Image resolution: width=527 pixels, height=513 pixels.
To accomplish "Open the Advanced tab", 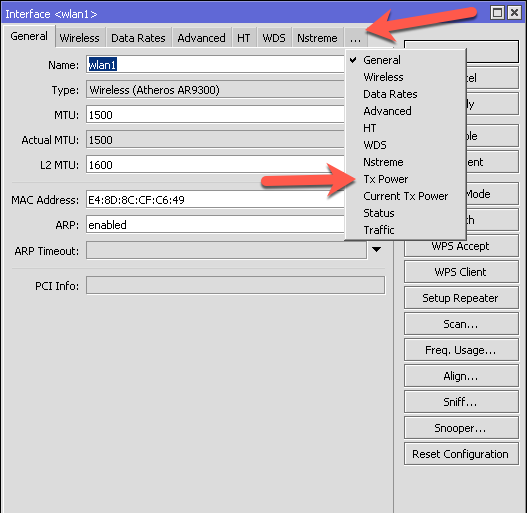I will click(201, 38).
